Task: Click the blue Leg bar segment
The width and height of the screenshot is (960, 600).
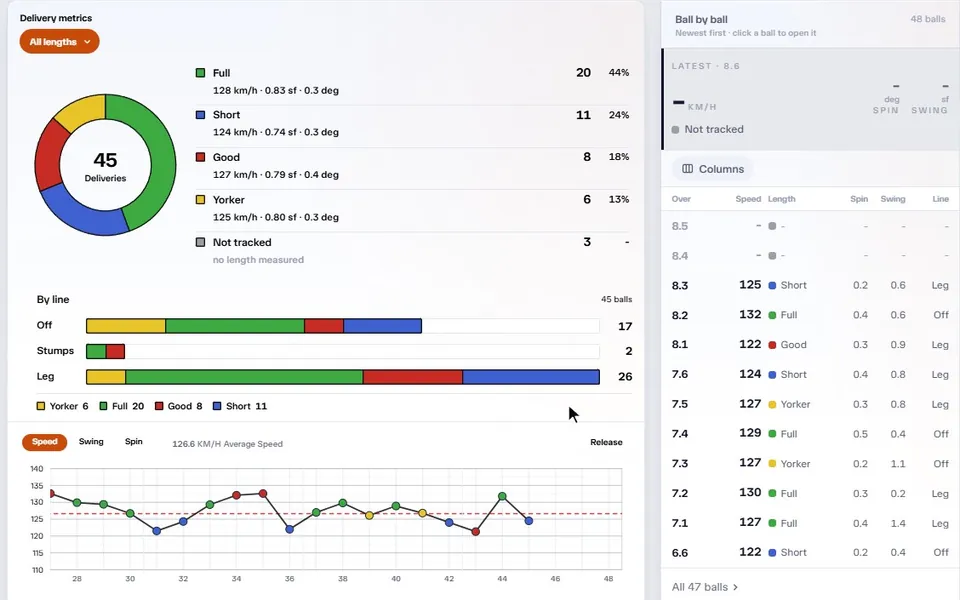Action: (x=531, y=377)
